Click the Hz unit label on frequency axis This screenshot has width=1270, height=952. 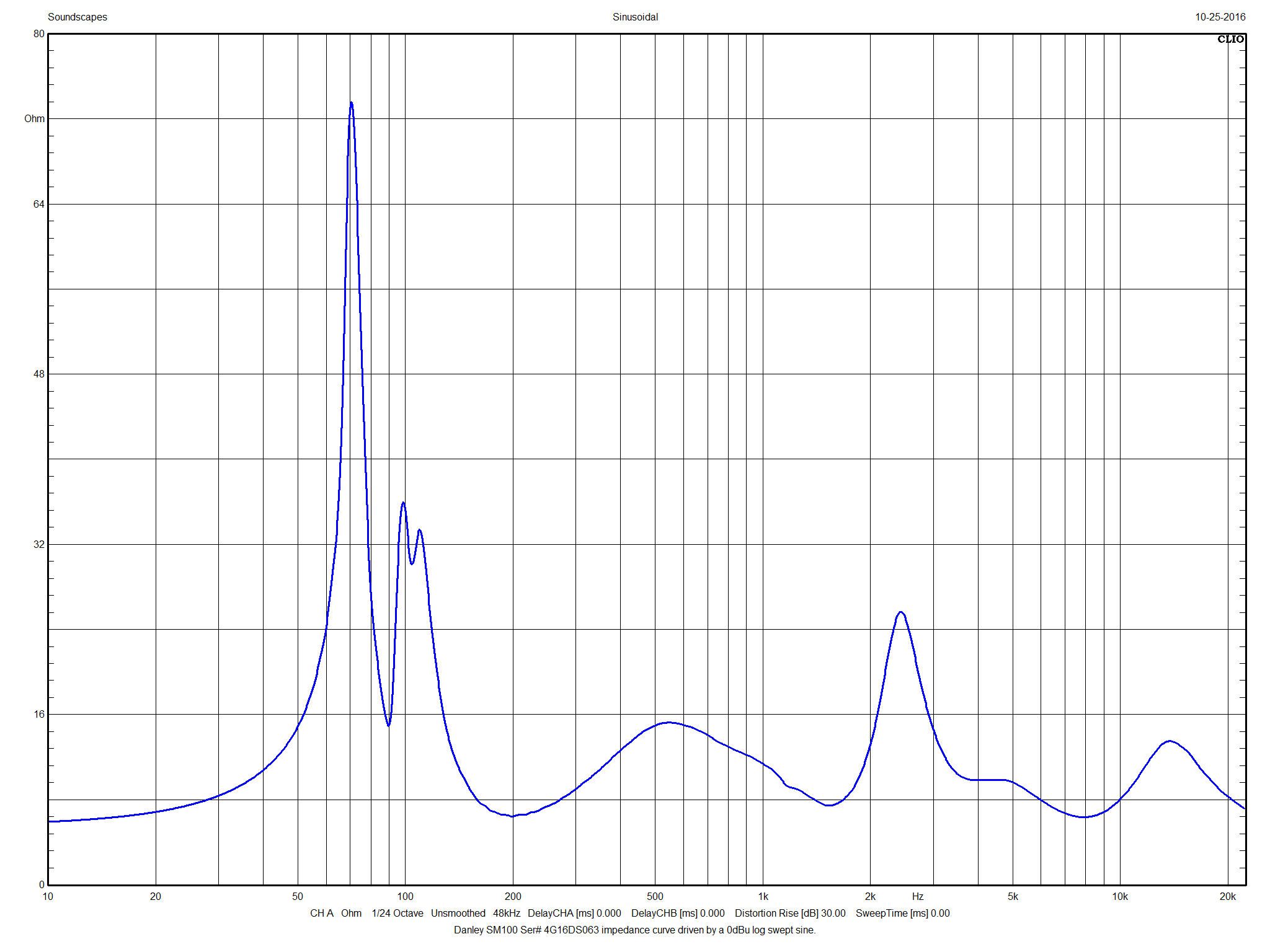click(x=918, y=896)
